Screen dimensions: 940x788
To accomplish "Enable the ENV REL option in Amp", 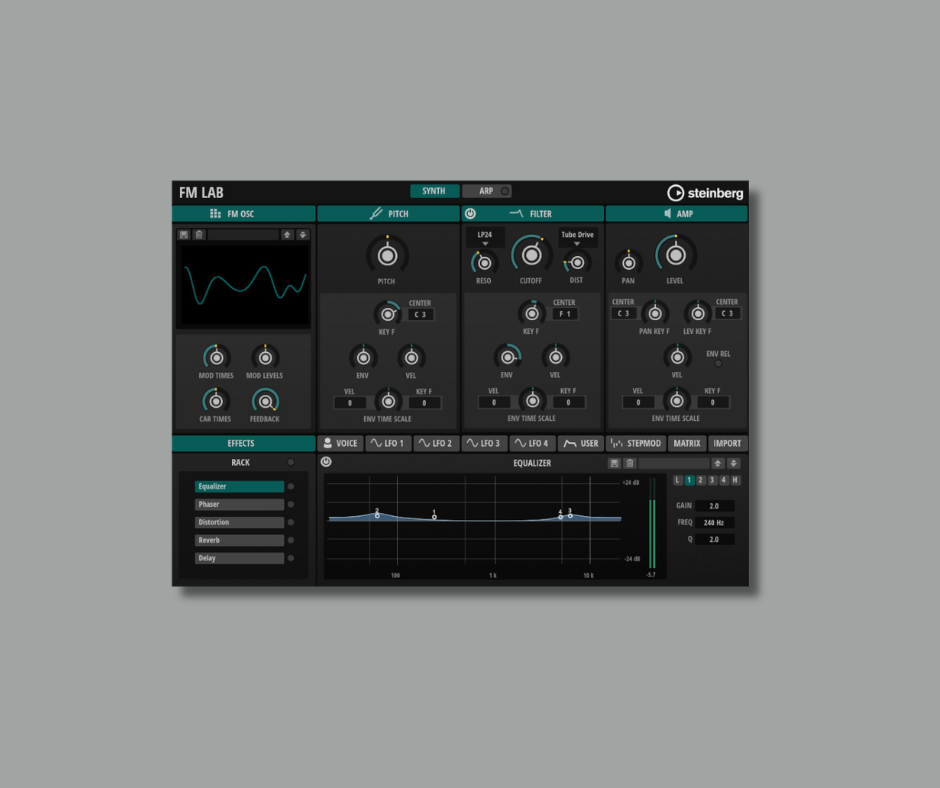I will [x=718, y=363].
